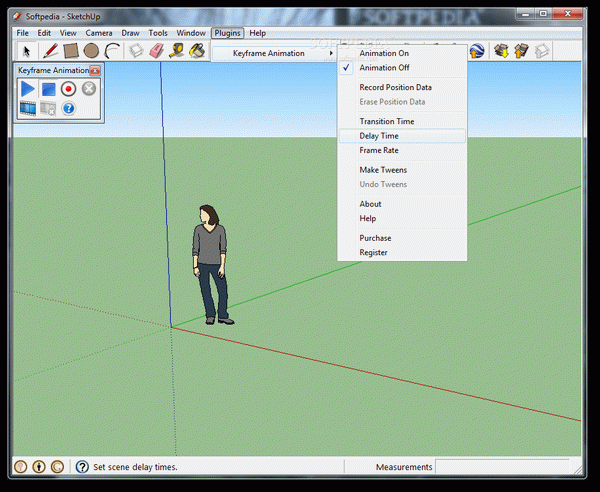Minimize the SketchUp window
Image resolution: width=600 pixels, height=492 pixels.
click(x=525, y=14)
